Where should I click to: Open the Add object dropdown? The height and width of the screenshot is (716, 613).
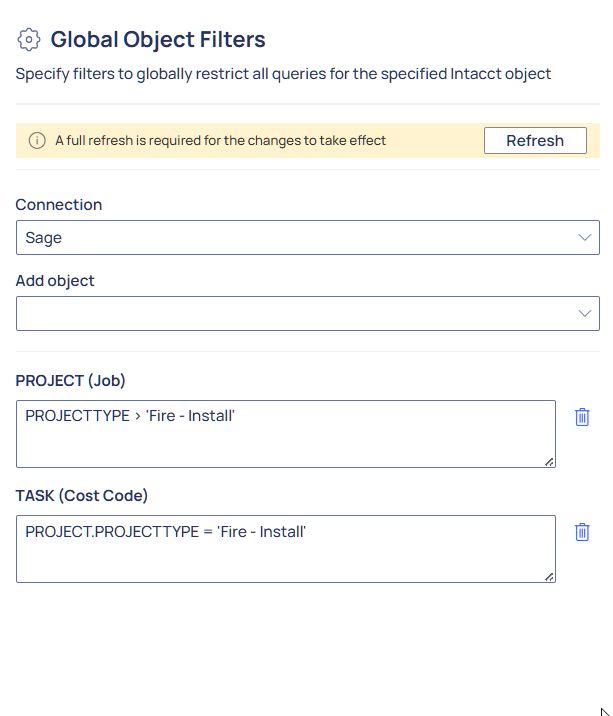point(308,313)
